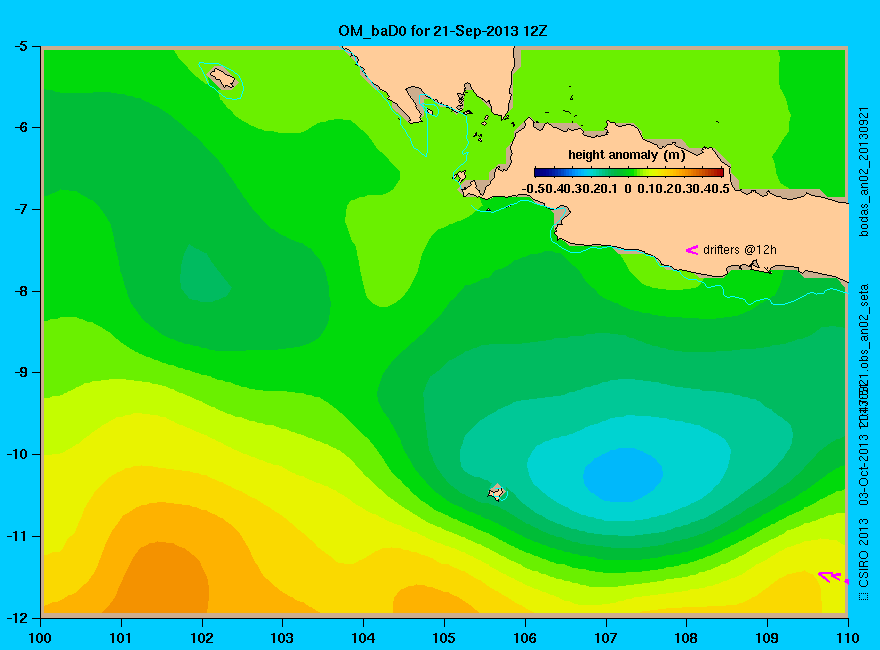Click longitude axis label 102
The height and width of the screenshot is (650, 880).
coord(201,638)
